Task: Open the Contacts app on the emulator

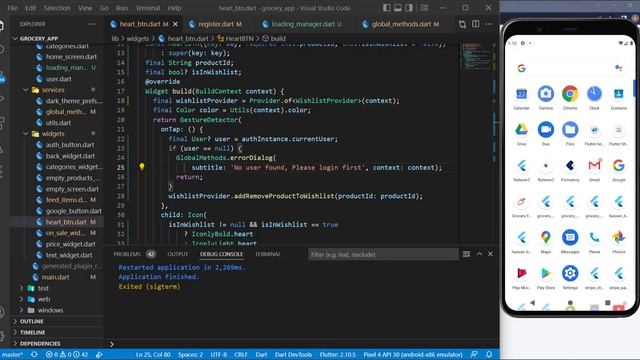Action: pyautogui.click(x=618, y=94)
